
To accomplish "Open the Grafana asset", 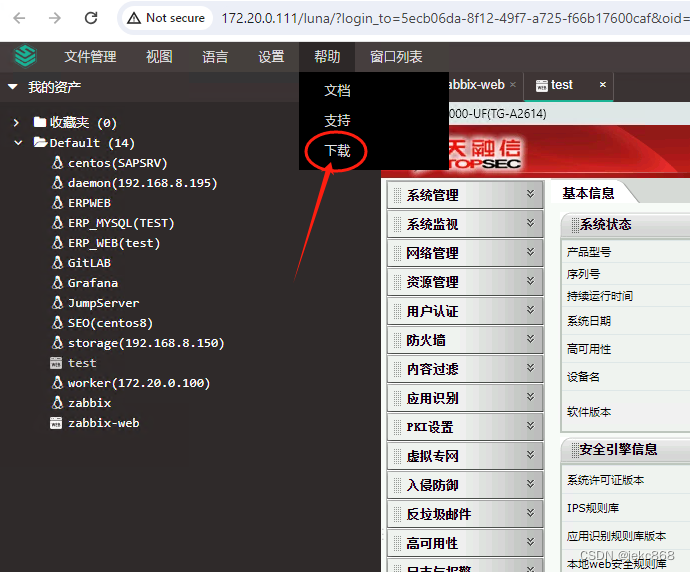I will pyautogui.click(x=93, y=283).
